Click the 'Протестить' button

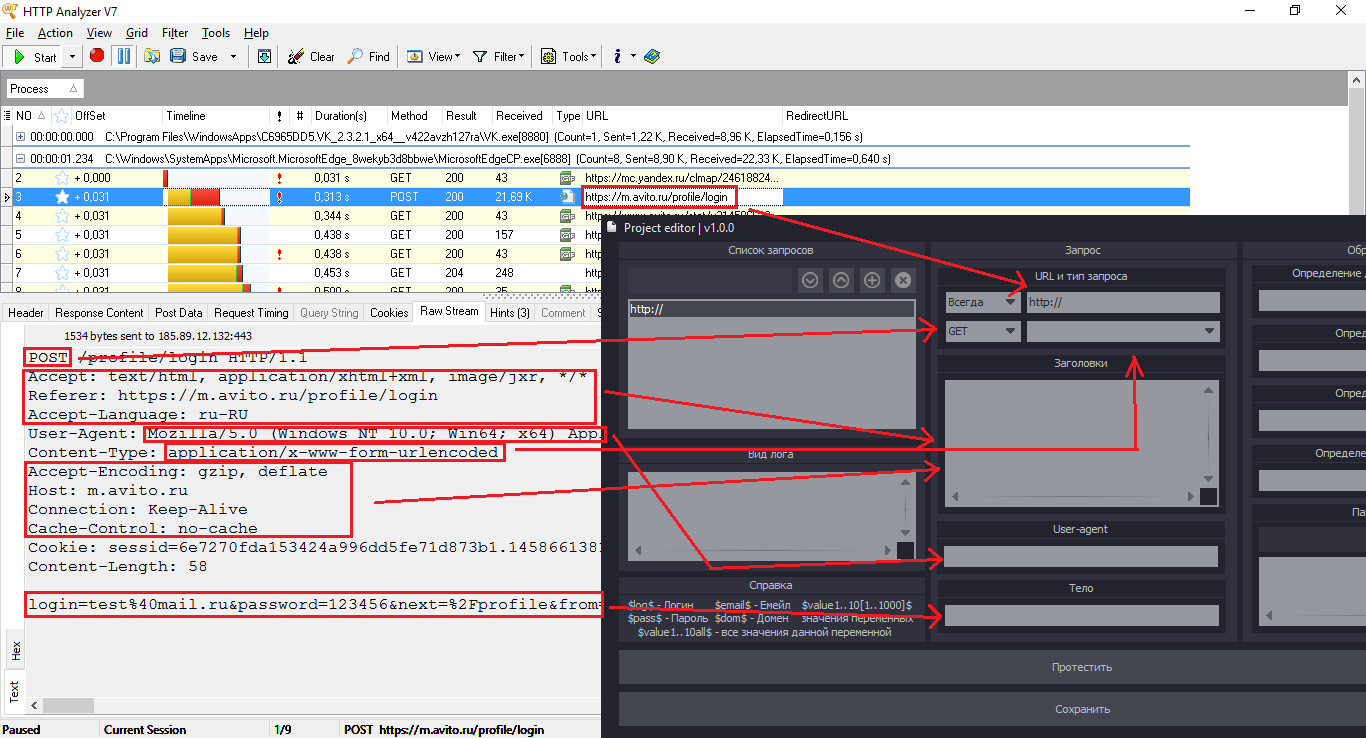pyautogui.click(x=1081, y=667)
